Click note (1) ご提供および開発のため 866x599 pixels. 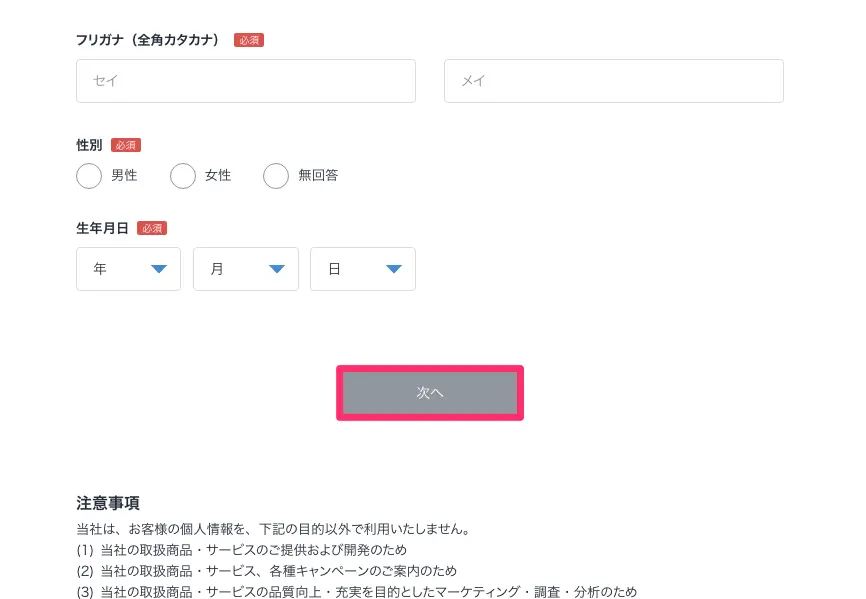(242, 550)
